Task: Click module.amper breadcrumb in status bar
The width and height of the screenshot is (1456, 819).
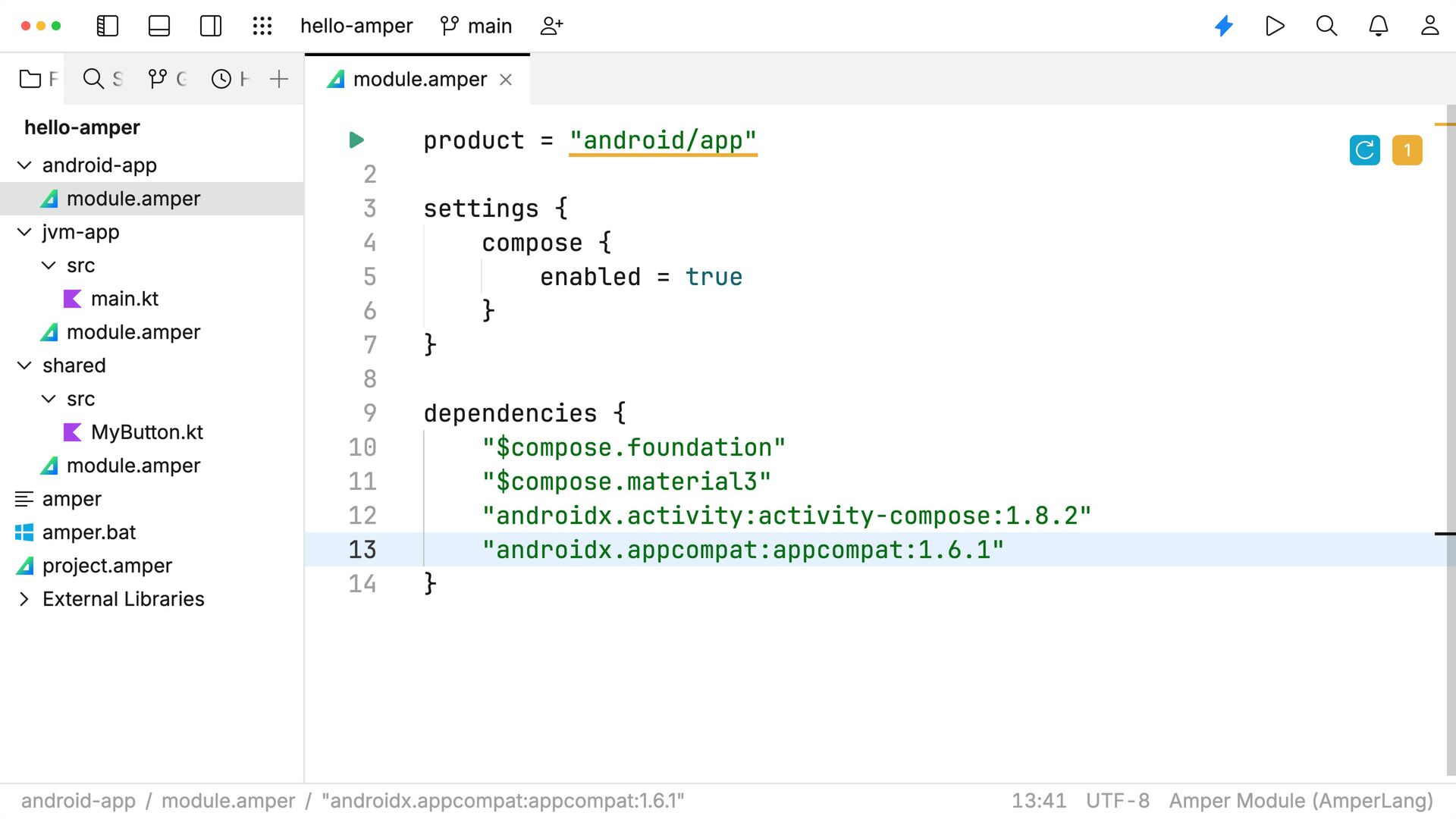Action: (228, 801)
